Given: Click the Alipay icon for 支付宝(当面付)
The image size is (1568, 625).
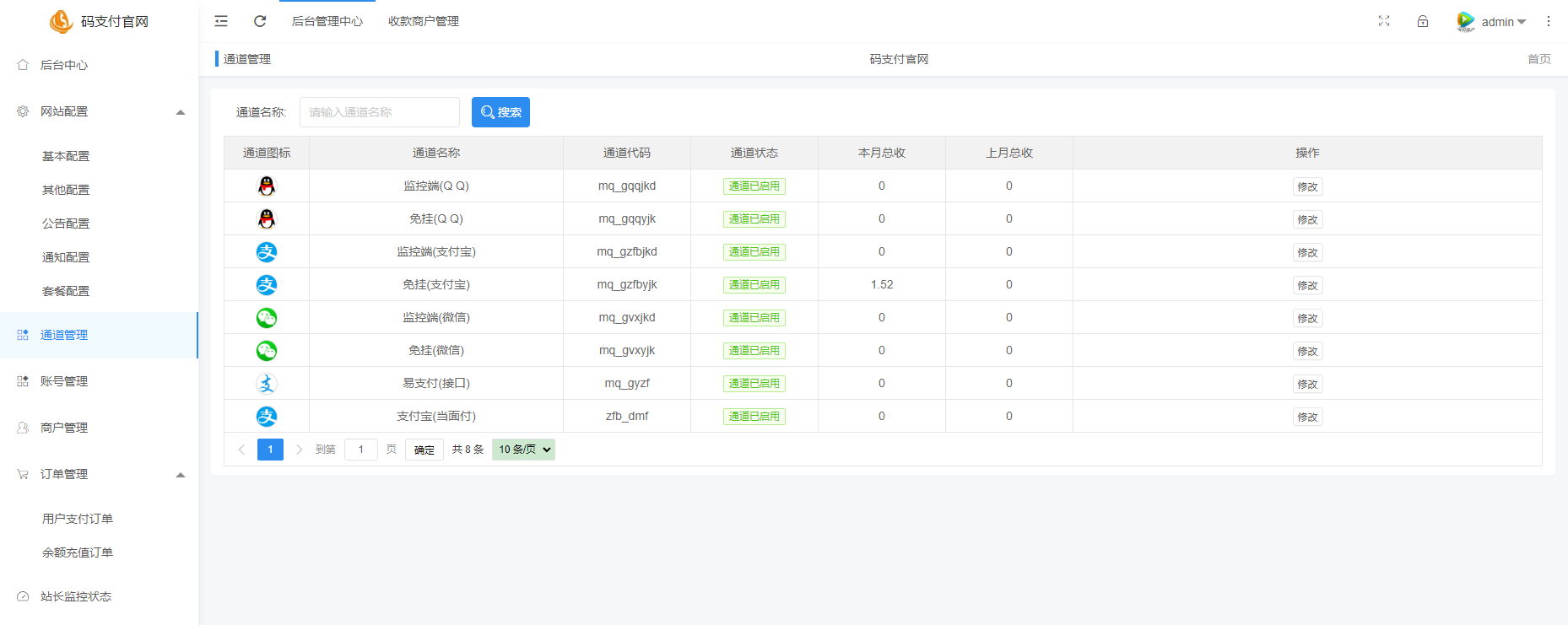Looking at the screenshot, I should pos(267,417).
